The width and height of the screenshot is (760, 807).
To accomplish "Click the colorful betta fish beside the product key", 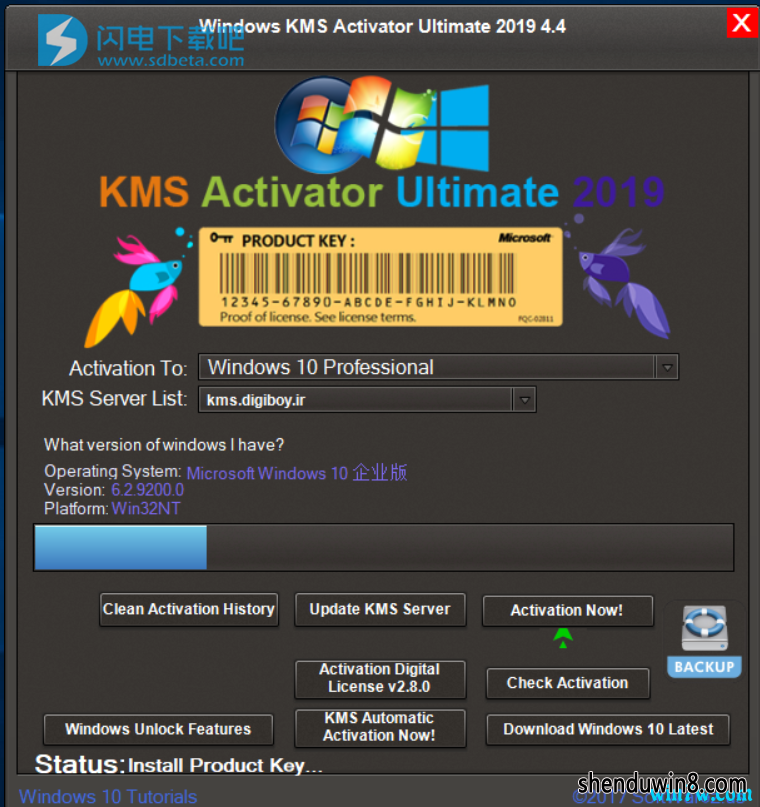I will (138, 287).
